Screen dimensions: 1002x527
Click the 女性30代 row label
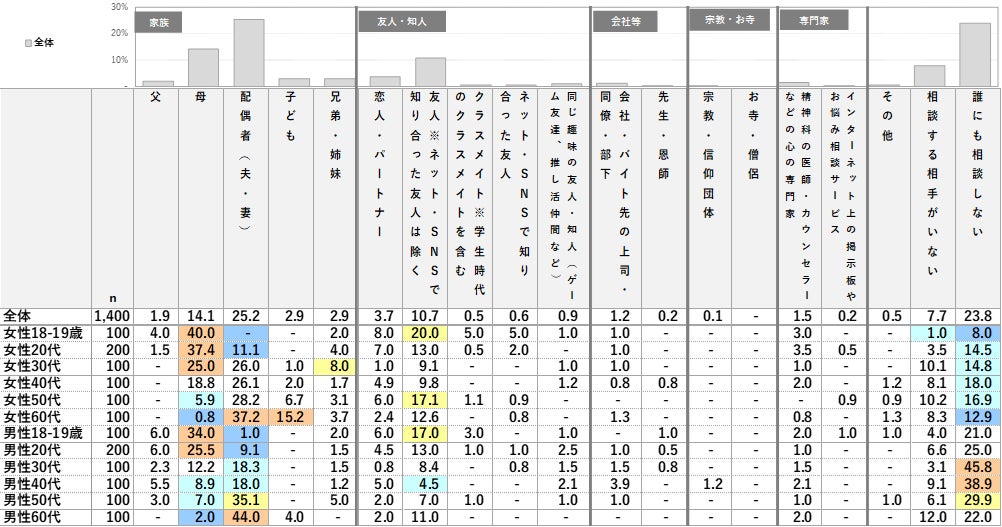(x=32, y=367)
